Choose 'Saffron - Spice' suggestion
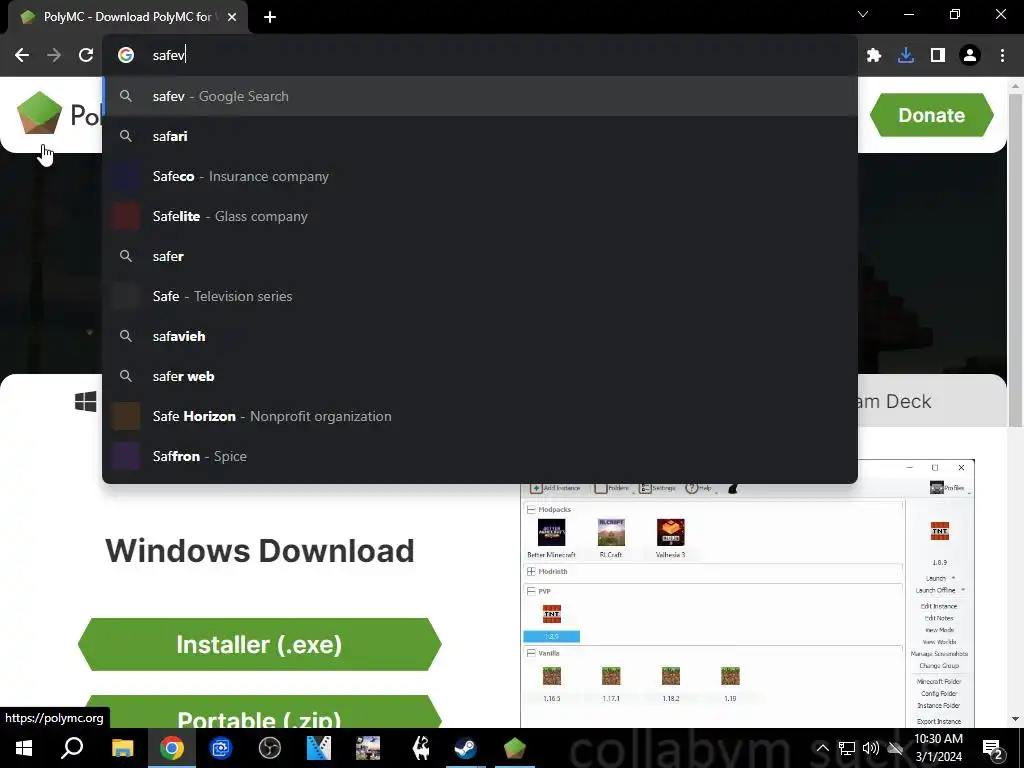Viewport: 1024px width, 768px height. (x=480, y=456)
